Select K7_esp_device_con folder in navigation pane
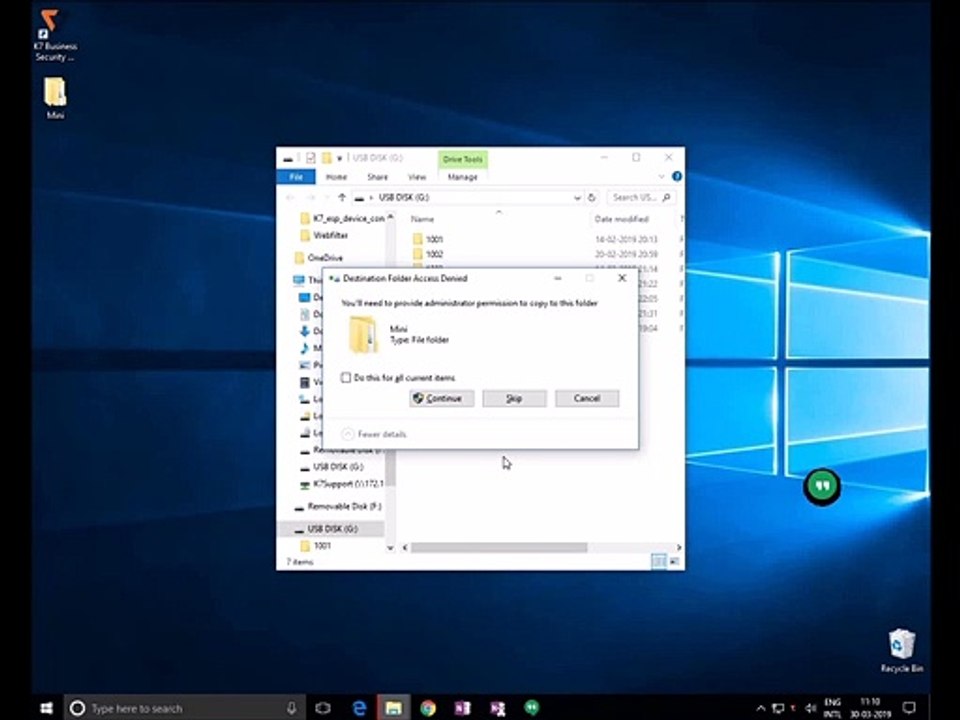The width and height of the screenshot is (960, 720). (x=342, y=219)
